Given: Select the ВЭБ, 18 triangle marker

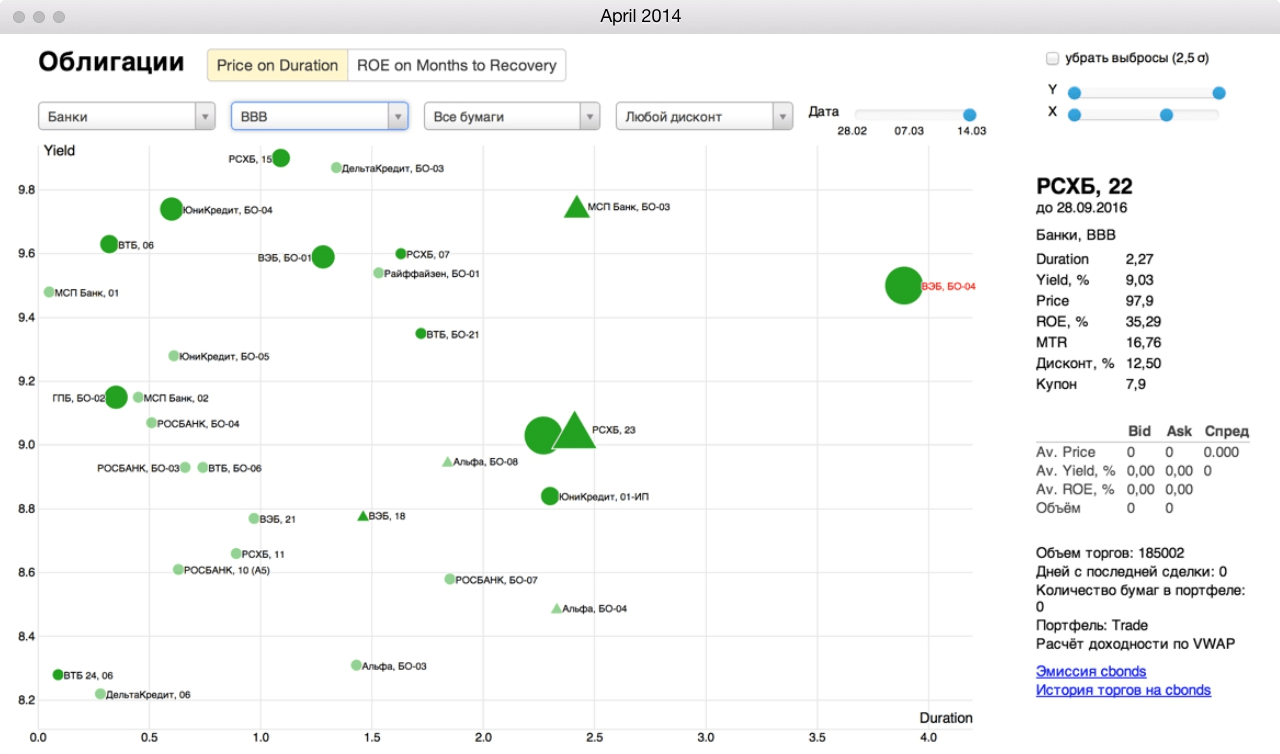Looking at the screenshot, I should [363, 516].
